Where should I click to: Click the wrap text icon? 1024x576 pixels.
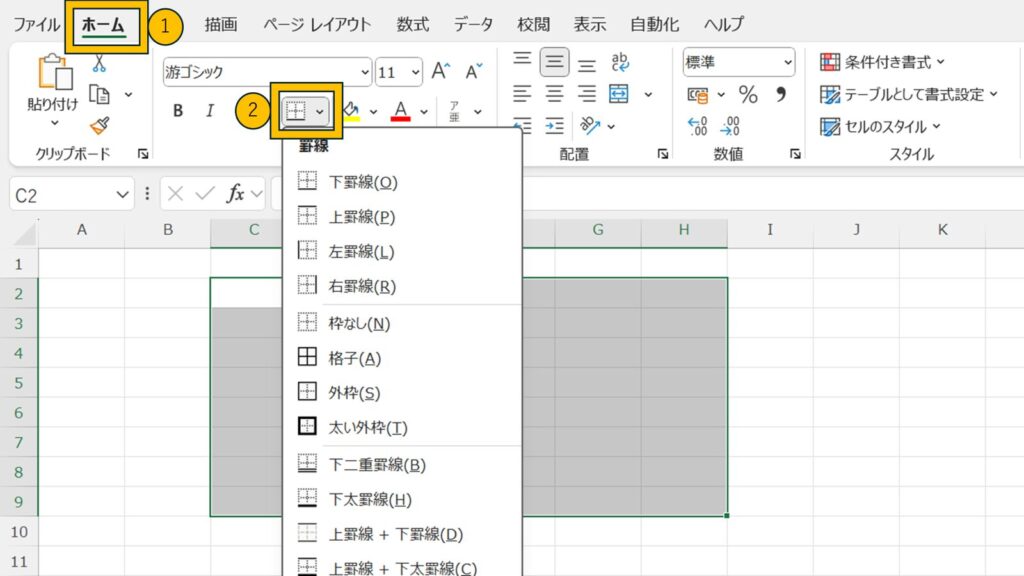tap(620, 63)
